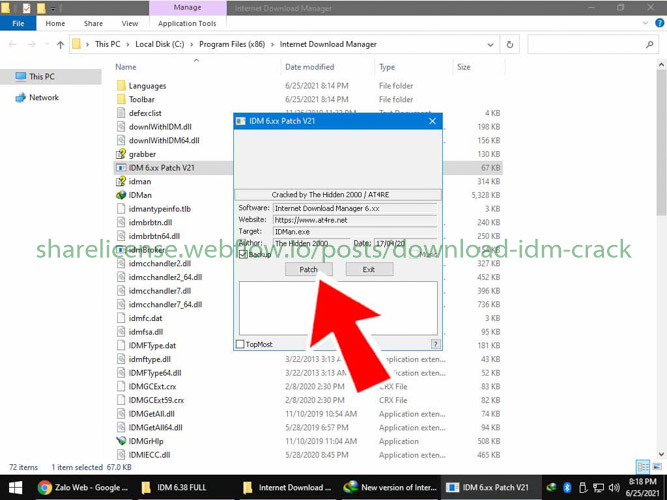Select idmfsa.dll file
Viewport: 667px width, 500px height.
coord(145,331)
